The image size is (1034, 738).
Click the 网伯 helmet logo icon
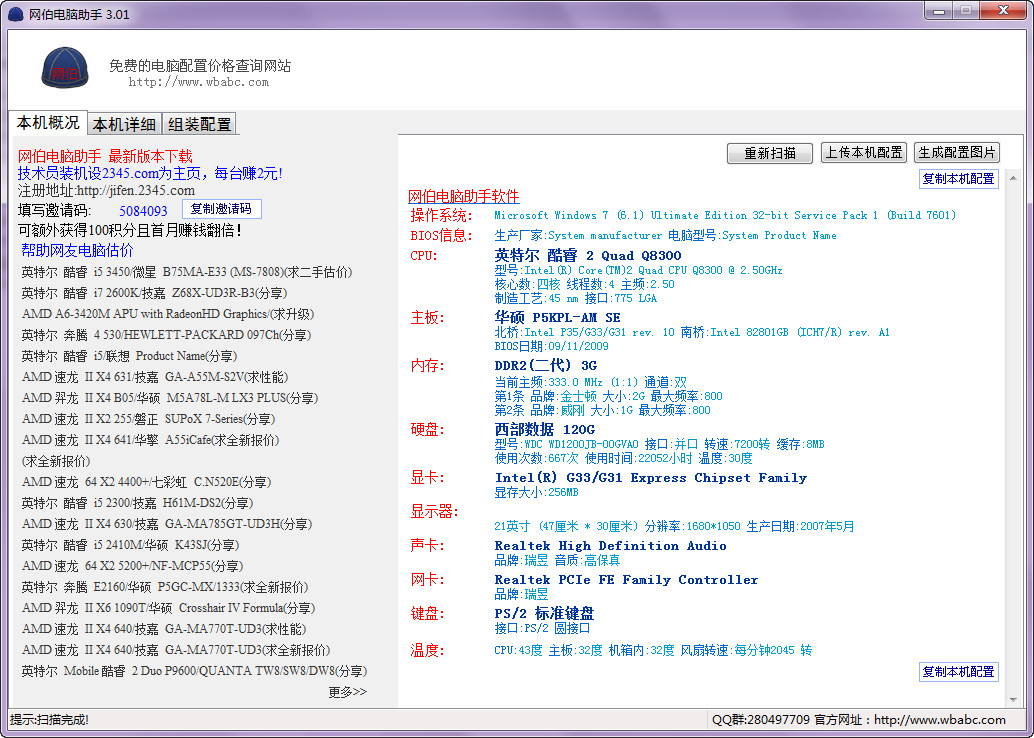pos(65,68)
